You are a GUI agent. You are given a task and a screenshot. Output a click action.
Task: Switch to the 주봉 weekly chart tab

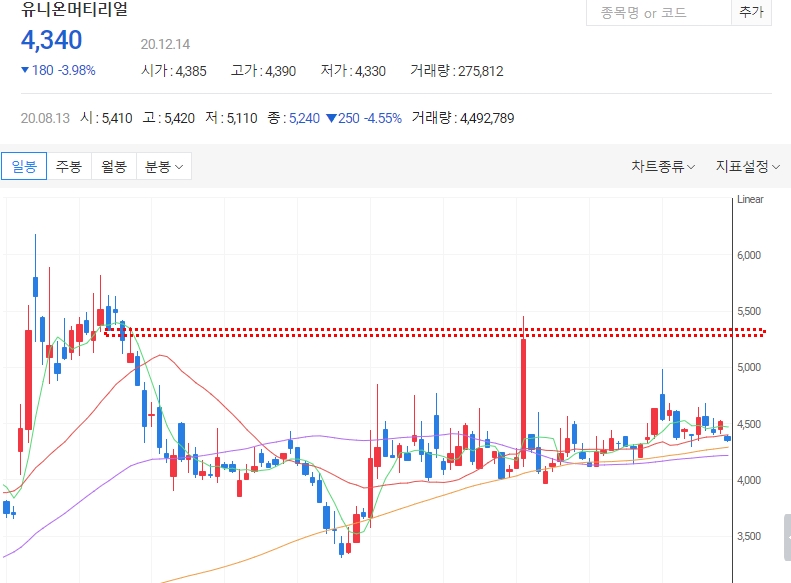coord(69,166)
